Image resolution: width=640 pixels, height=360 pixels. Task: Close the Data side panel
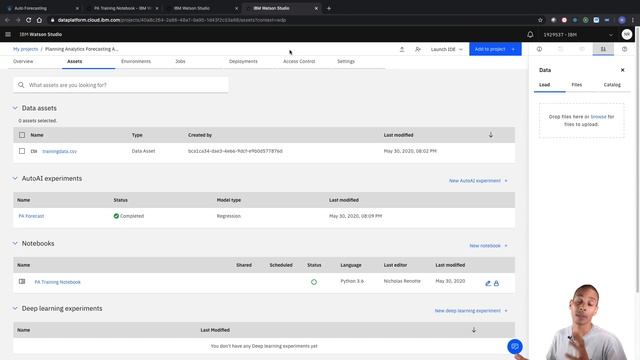point(622,70)
